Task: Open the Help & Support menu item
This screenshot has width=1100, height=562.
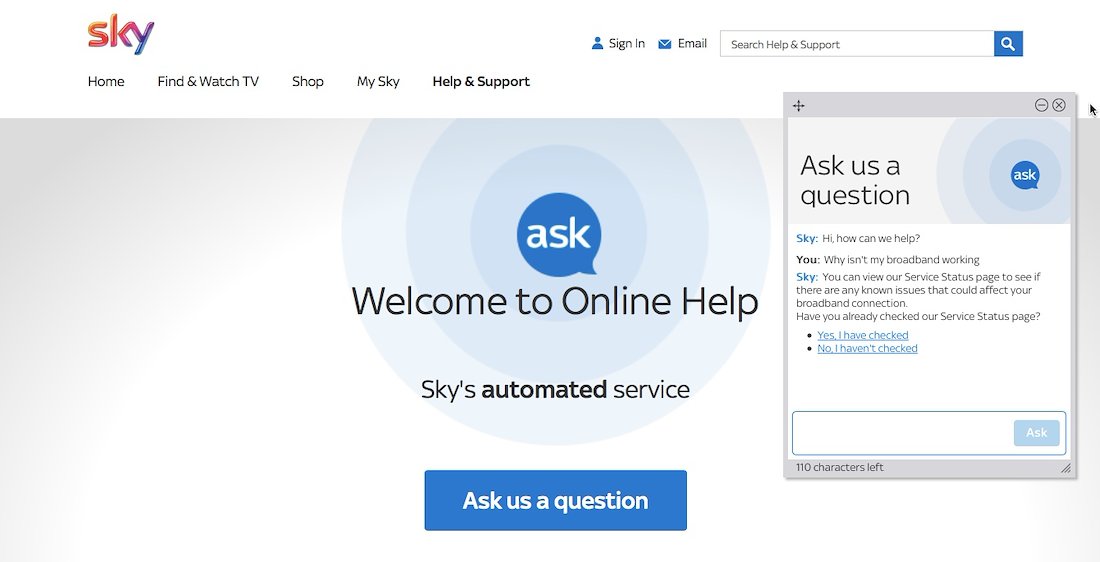Action: pyautogui.click(x=481, y=81)
